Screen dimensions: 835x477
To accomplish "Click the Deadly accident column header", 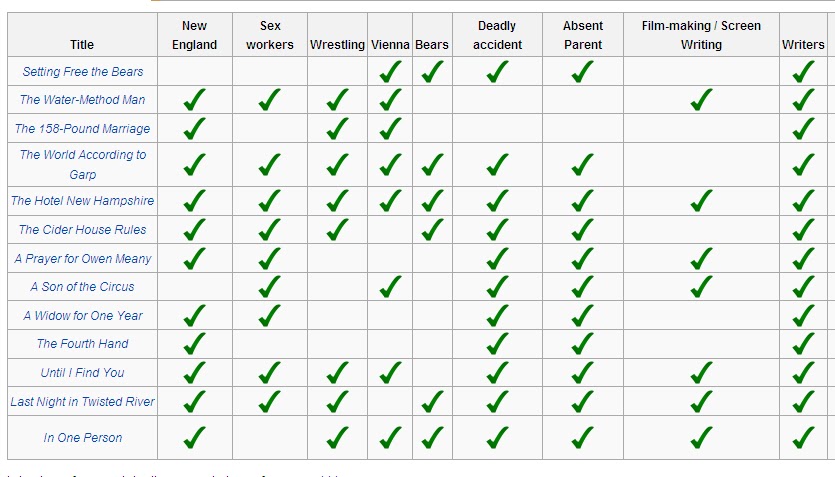I will point(497,35).
